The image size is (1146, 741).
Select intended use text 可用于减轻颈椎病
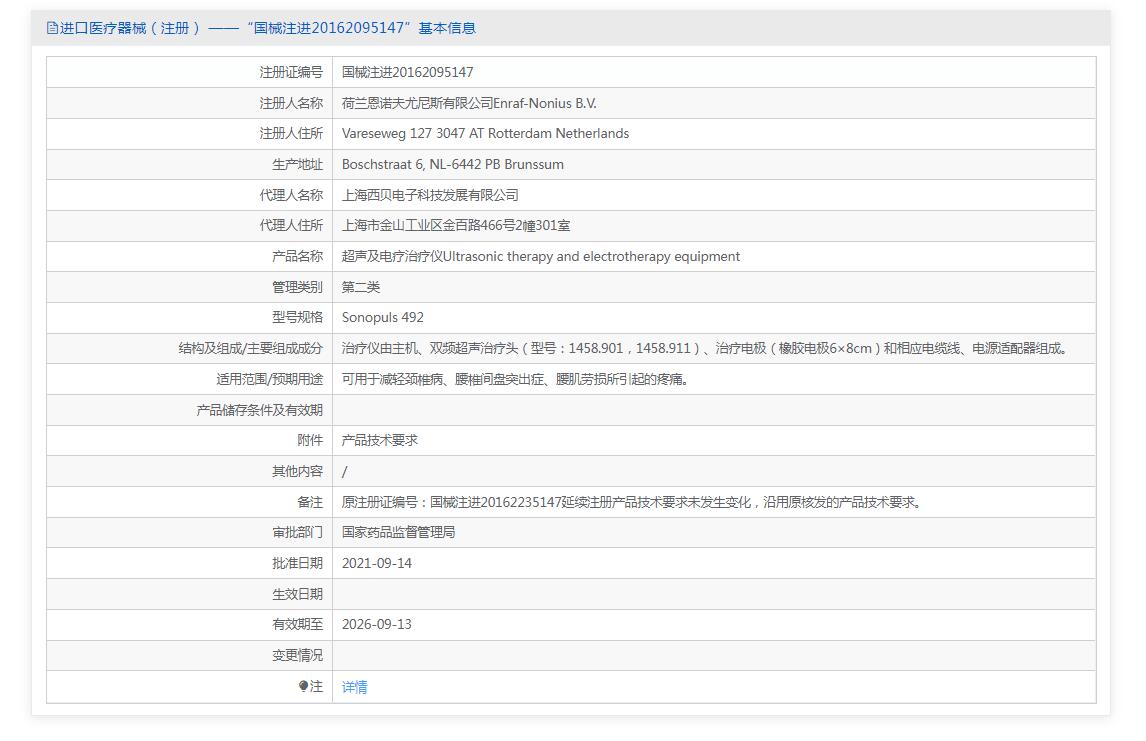point(392,379)
